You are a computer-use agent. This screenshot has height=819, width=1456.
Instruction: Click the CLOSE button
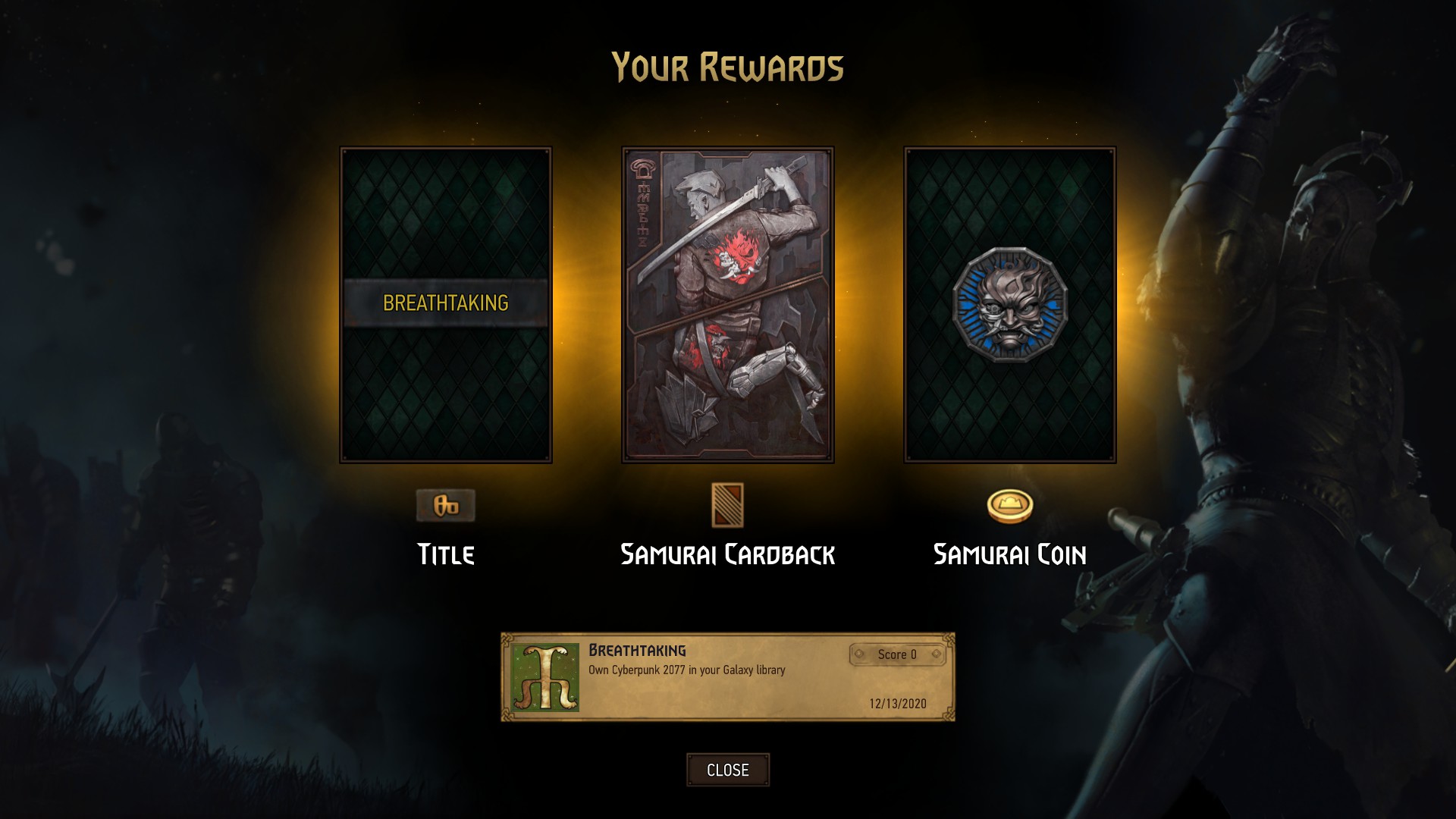[x=728, y=770]
